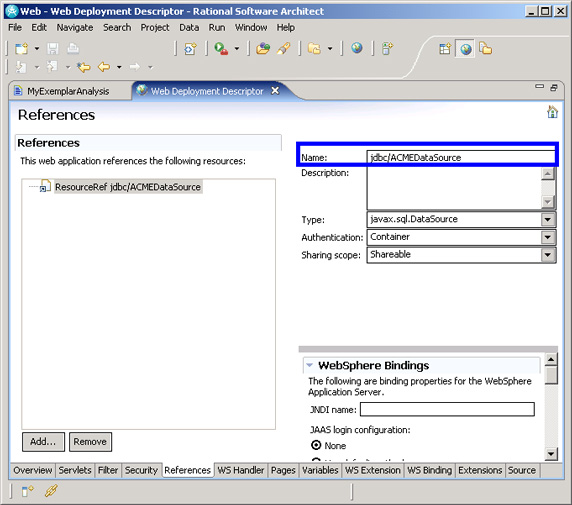Screen dimensions: 572x505
Task: Click the open type folder icon
Action: click(263, 49)
